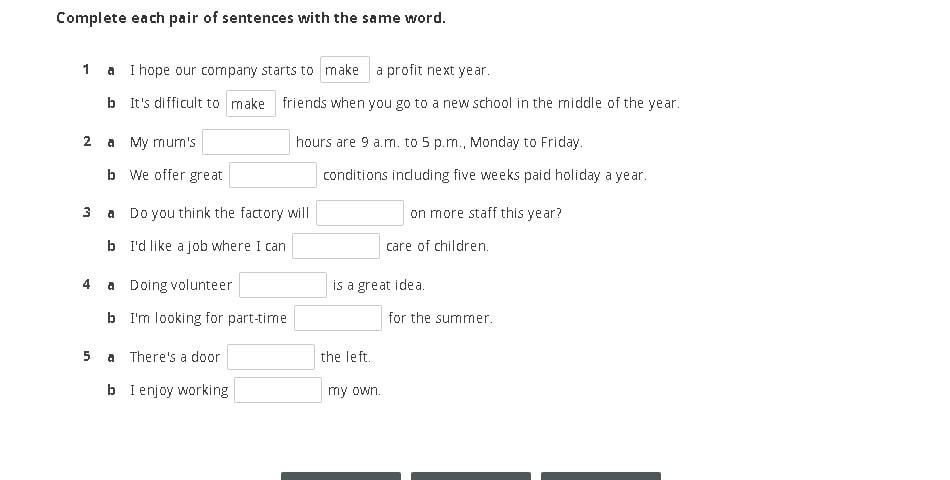This screenshot has height=480, width=950.
Task: Click the blank after 'My mum's'
Action: 245,142
